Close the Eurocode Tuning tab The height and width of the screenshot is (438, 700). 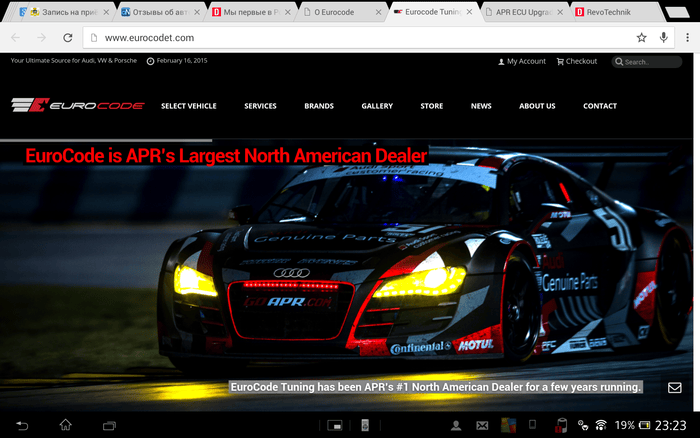point(469,12)
